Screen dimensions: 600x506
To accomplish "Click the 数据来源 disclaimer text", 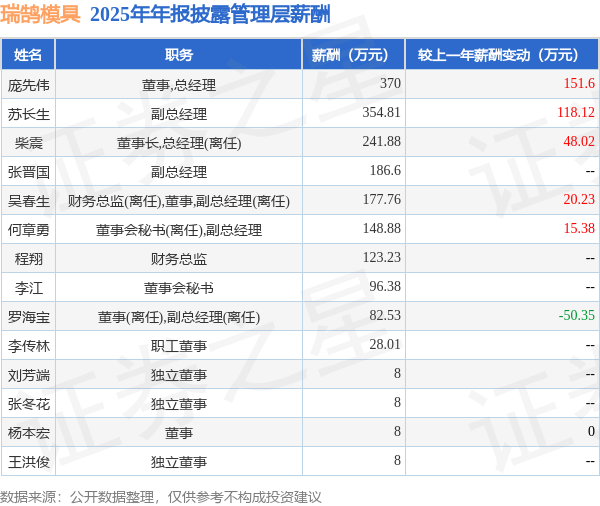I will 161,497.
